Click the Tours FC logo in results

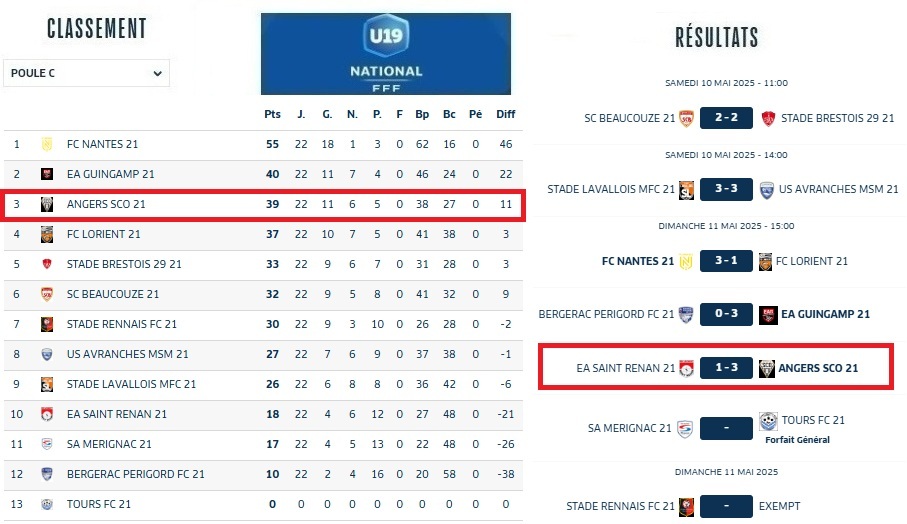coord(768,421)
